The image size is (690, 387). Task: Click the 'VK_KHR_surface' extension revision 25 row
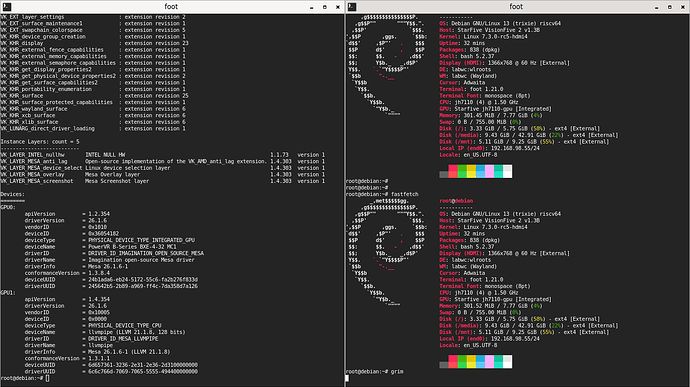[95, 96]
